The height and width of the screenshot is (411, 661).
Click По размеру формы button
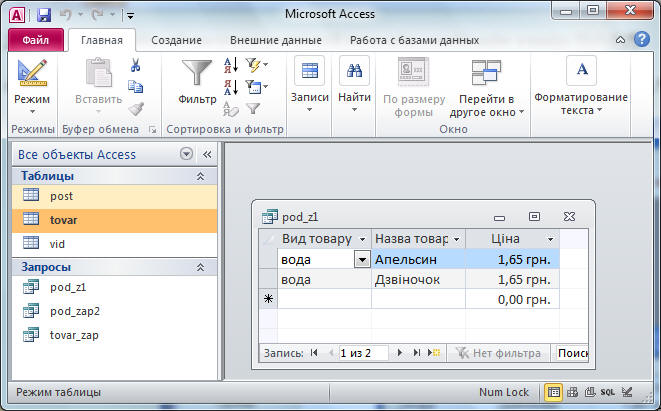click(x=414, y=89)
